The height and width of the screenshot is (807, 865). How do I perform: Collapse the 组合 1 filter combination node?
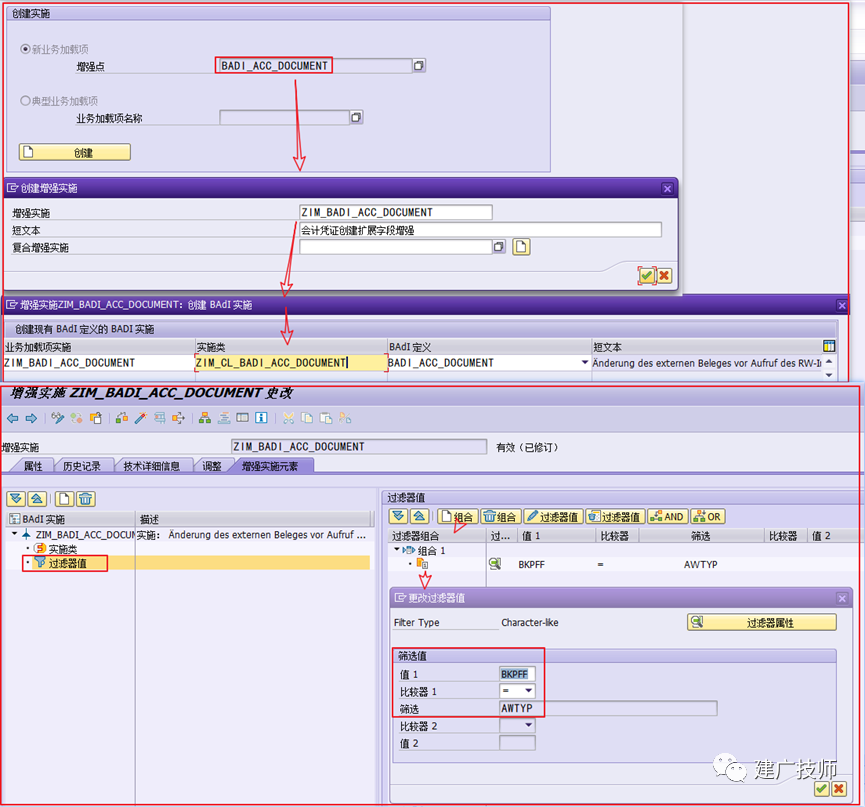tap(397, 550)
